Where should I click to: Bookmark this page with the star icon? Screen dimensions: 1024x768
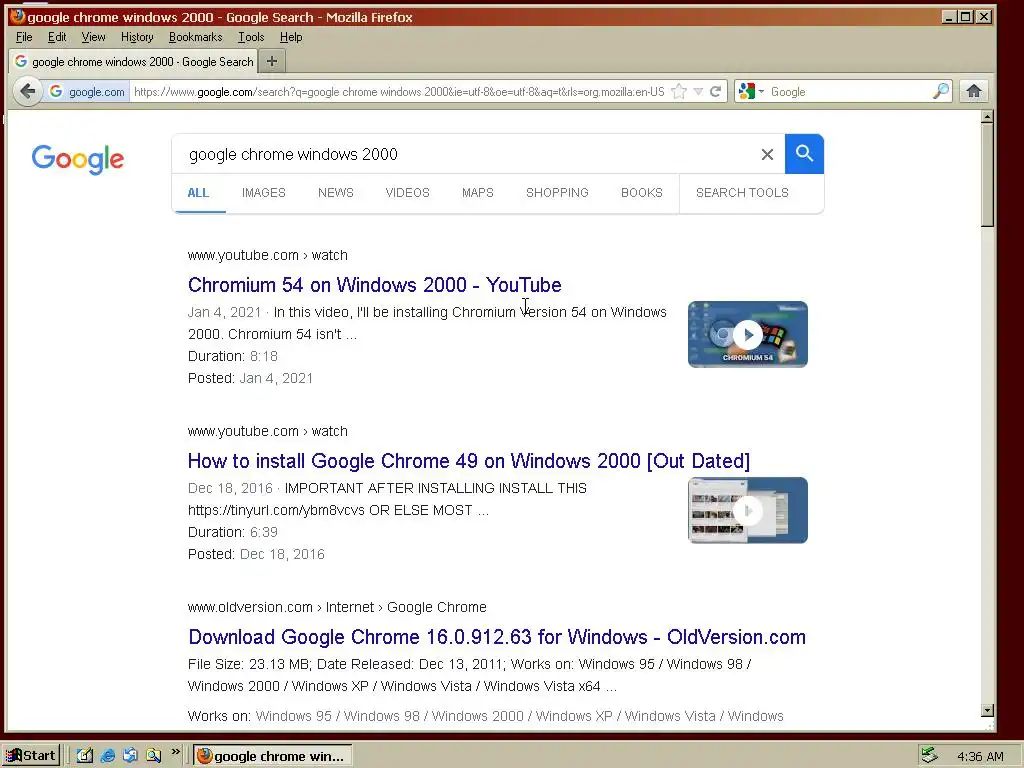(x=679, y=91)
